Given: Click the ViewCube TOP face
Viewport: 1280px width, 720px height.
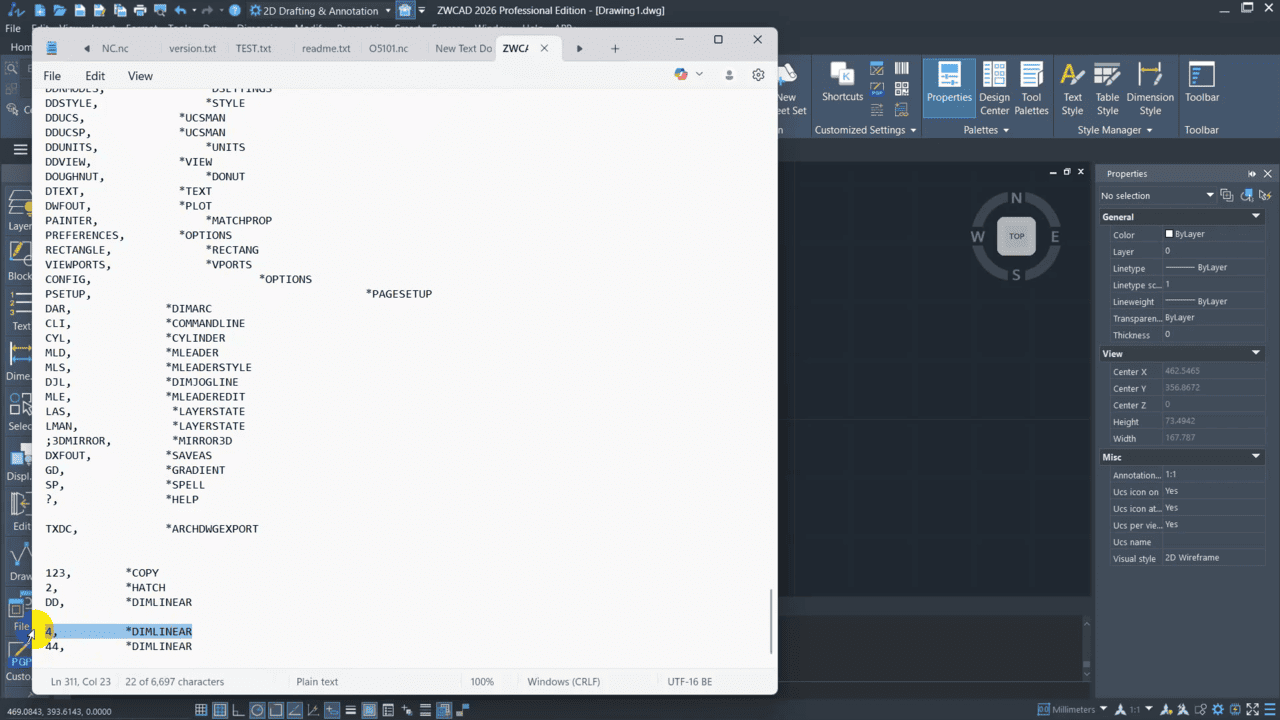Looking at the screenshot, I should [x=1016, y=236].
